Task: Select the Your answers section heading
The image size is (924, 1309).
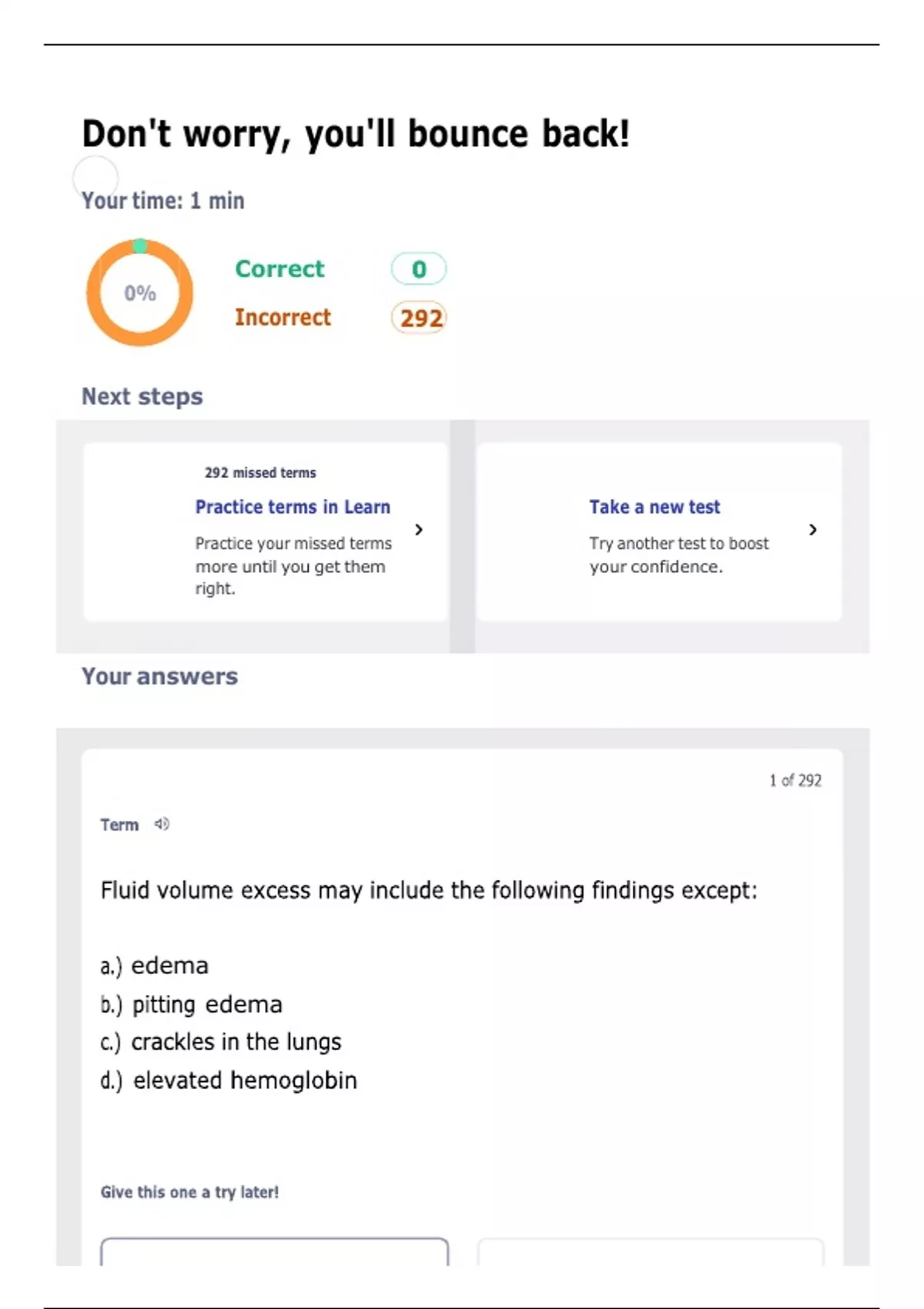Action: [159, 676]
